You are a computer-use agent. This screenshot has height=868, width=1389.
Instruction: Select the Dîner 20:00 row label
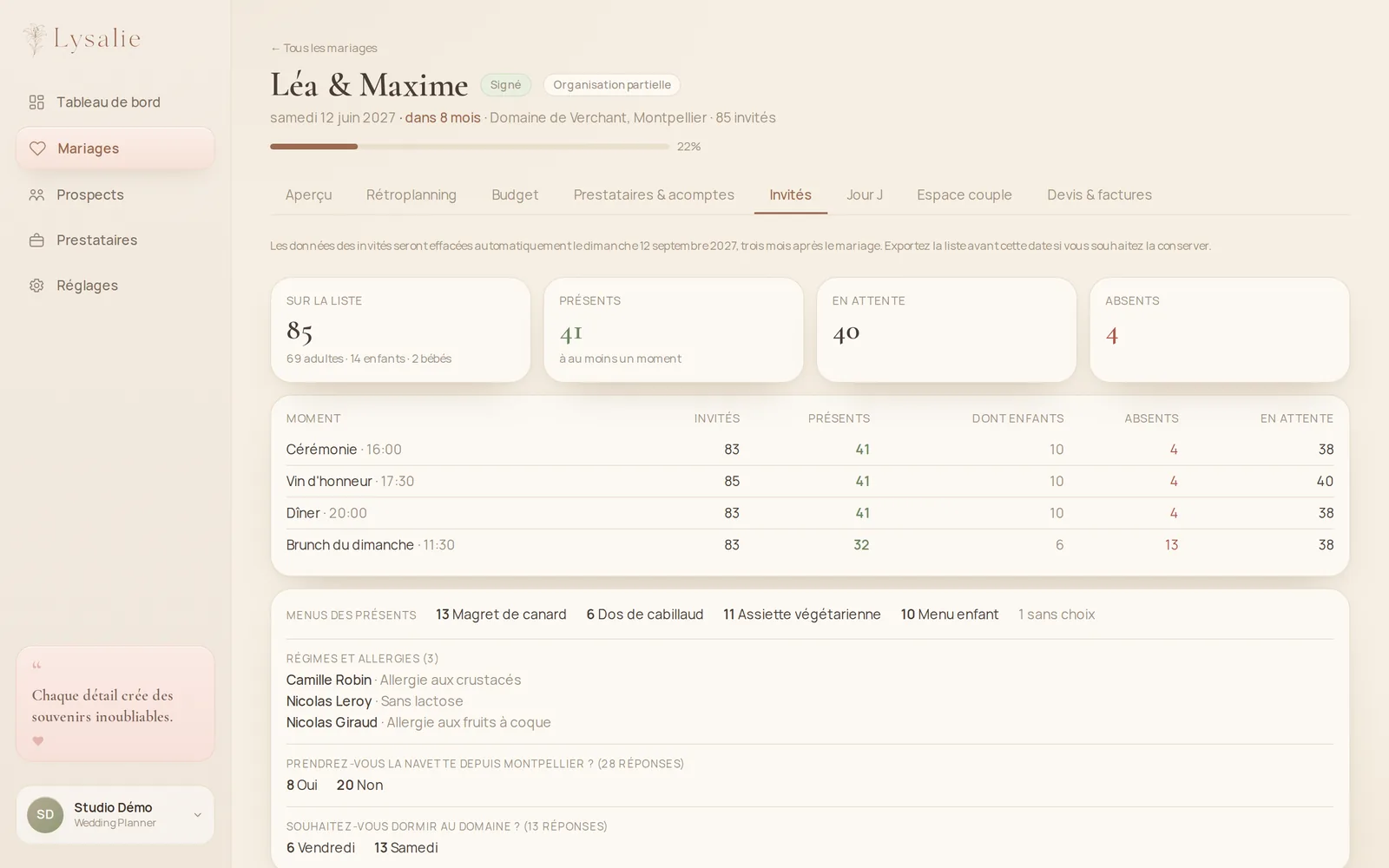click(x=326, y=514)
